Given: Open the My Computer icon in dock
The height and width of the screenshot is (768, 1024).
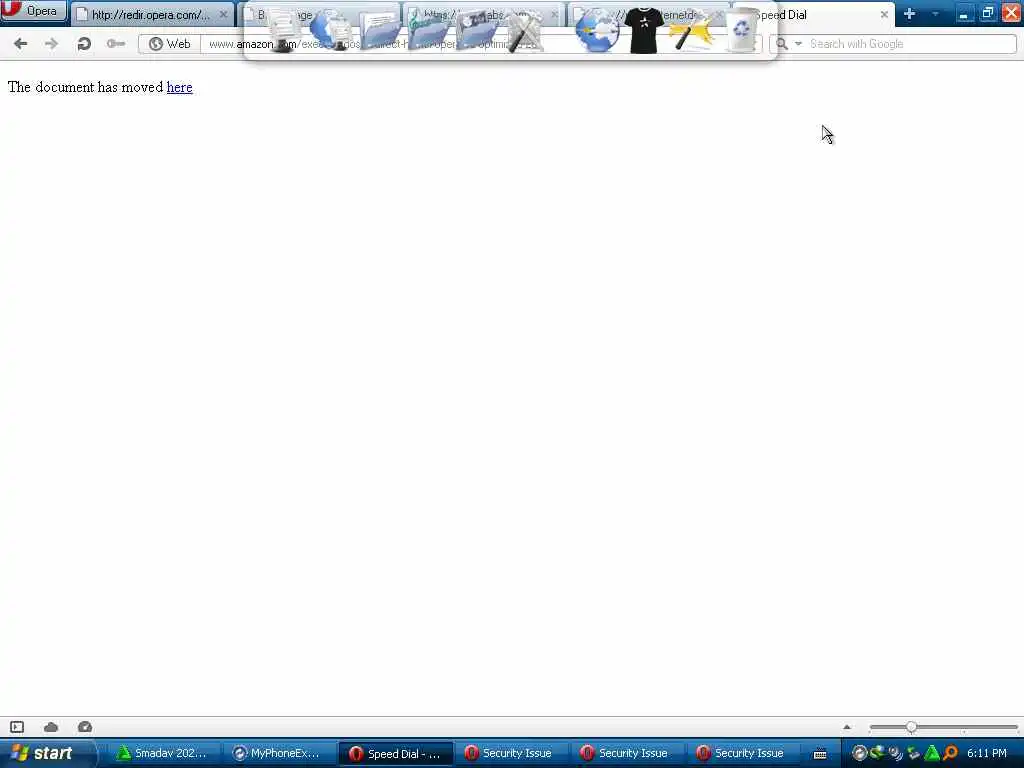Looking at the screenshot, I should pos(284,31).
